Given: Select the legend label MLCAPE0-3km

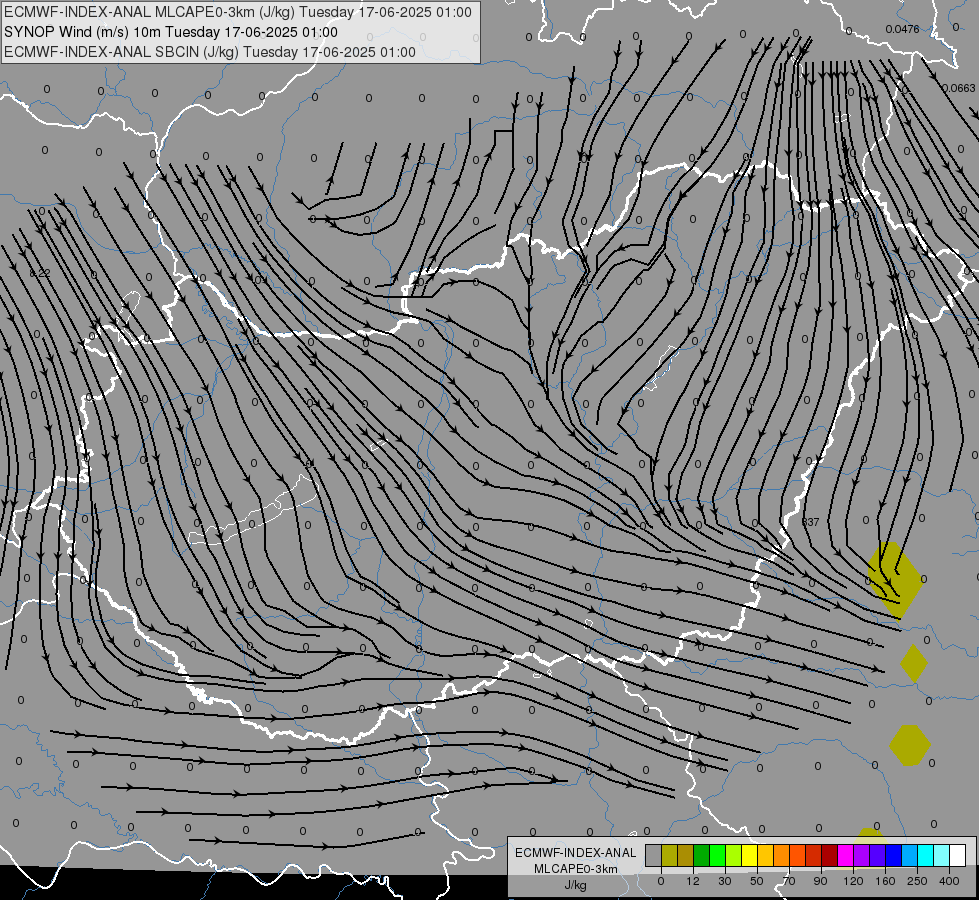Looking at the screenshot, I should point(575,869).
